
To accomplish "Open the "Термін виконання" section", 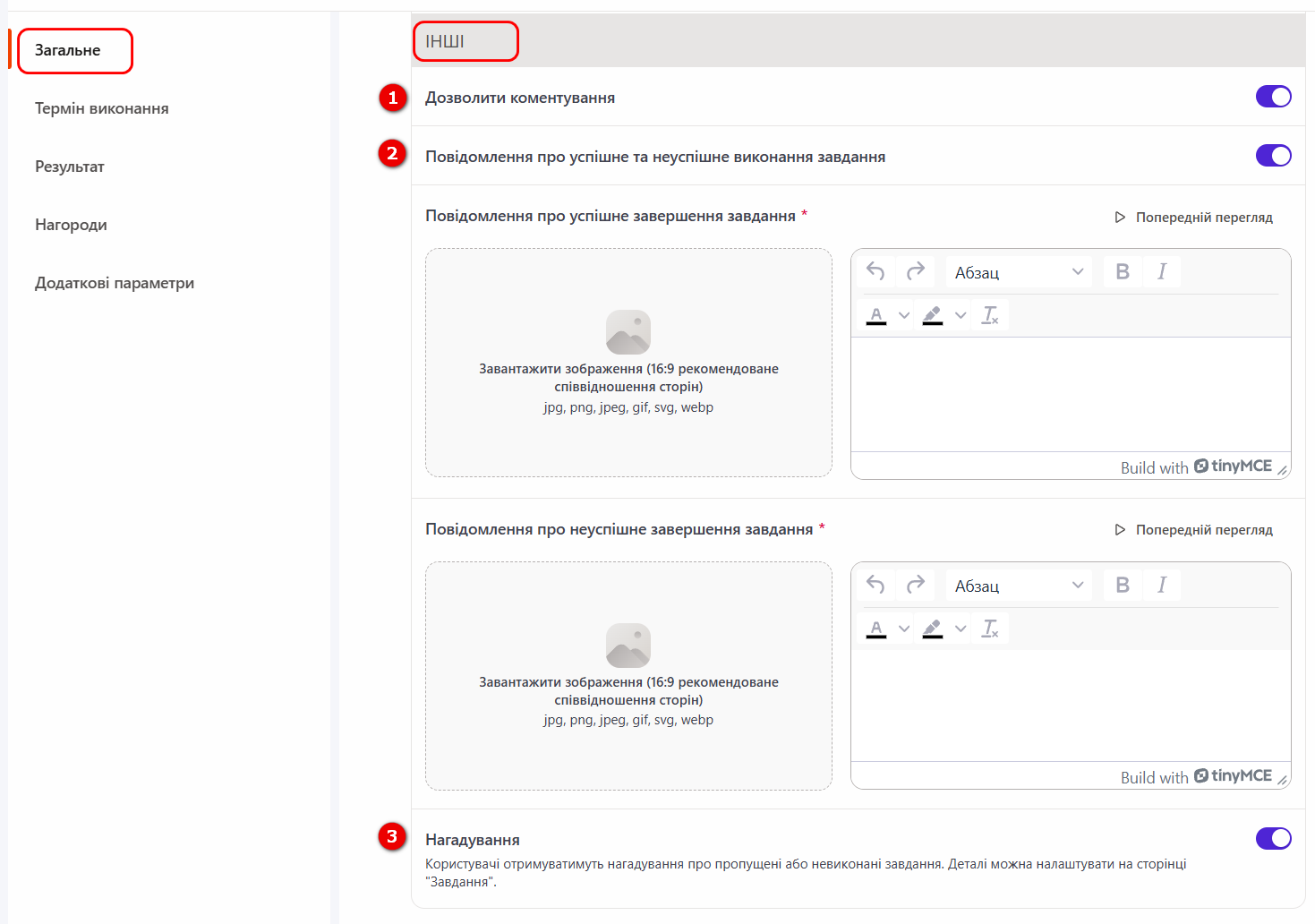I will click(x=102, y=108).
